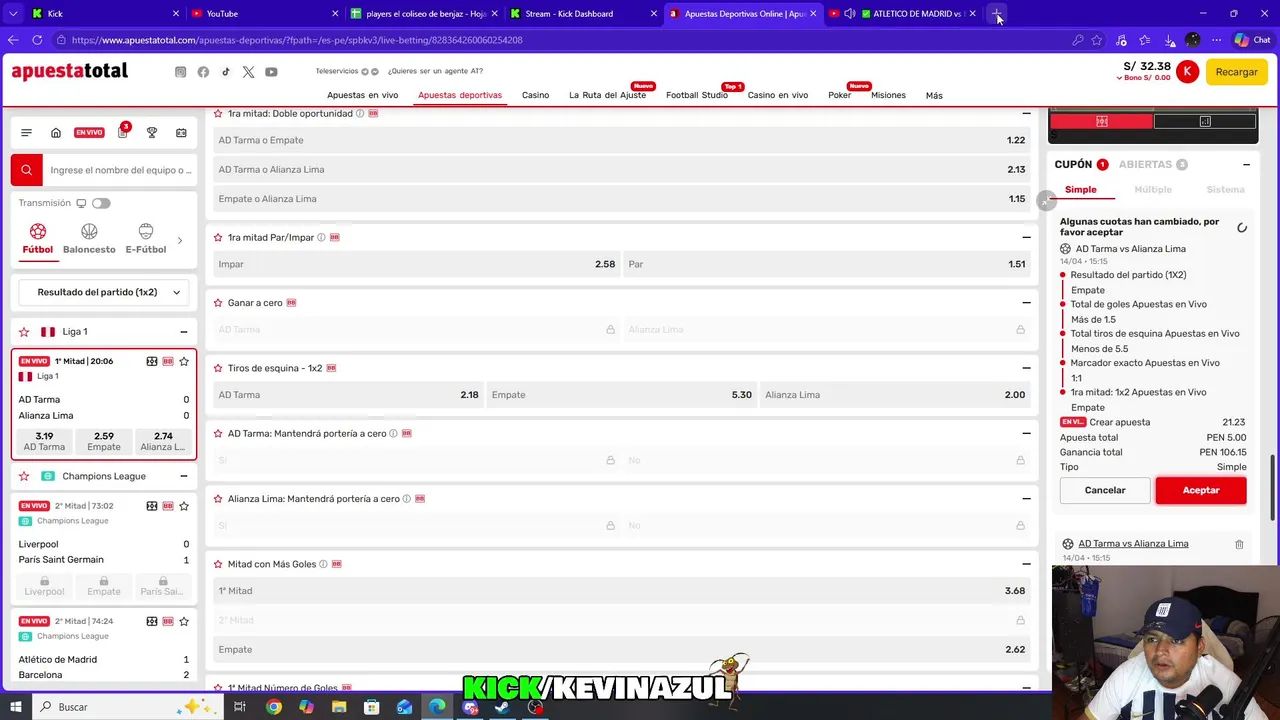The image size is (1280, 720).
Task: Open the Facebook social icon
Action: point(203,72)
